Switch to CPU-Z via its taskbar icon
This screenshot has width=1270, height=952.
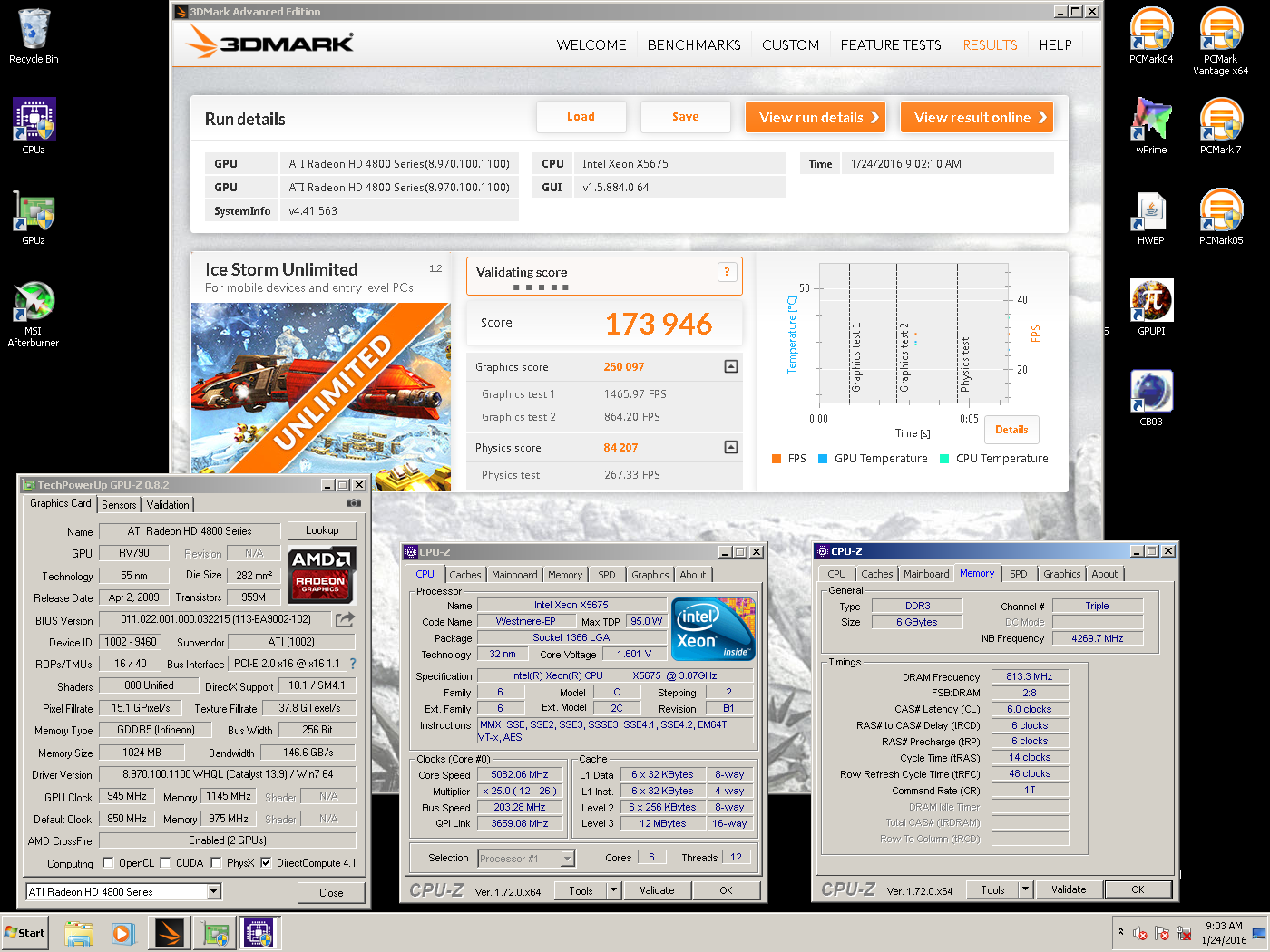[259, 933]
